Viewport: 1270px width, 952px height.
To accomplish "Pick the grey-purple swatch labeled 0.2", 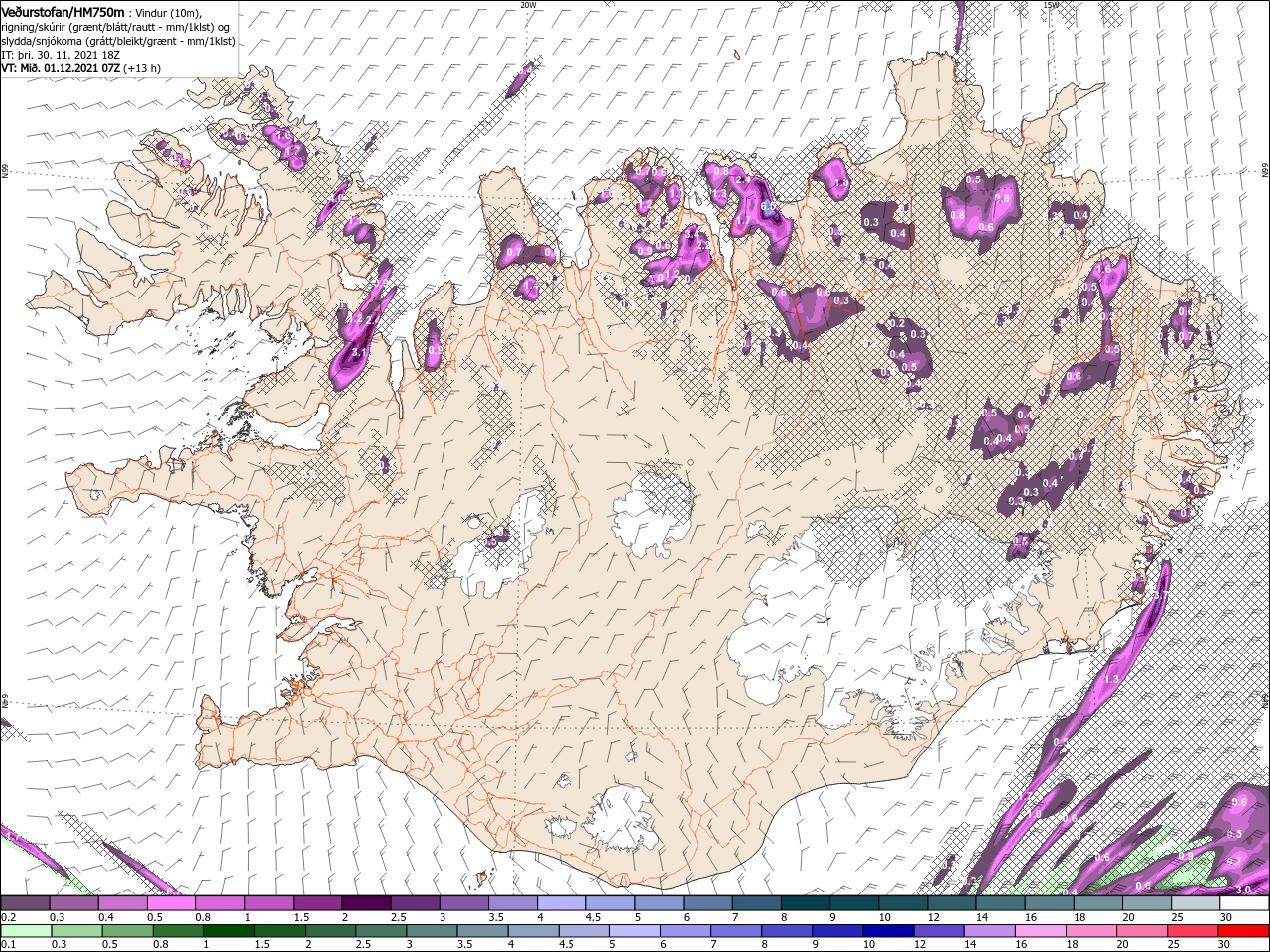I will coord(25,903).
